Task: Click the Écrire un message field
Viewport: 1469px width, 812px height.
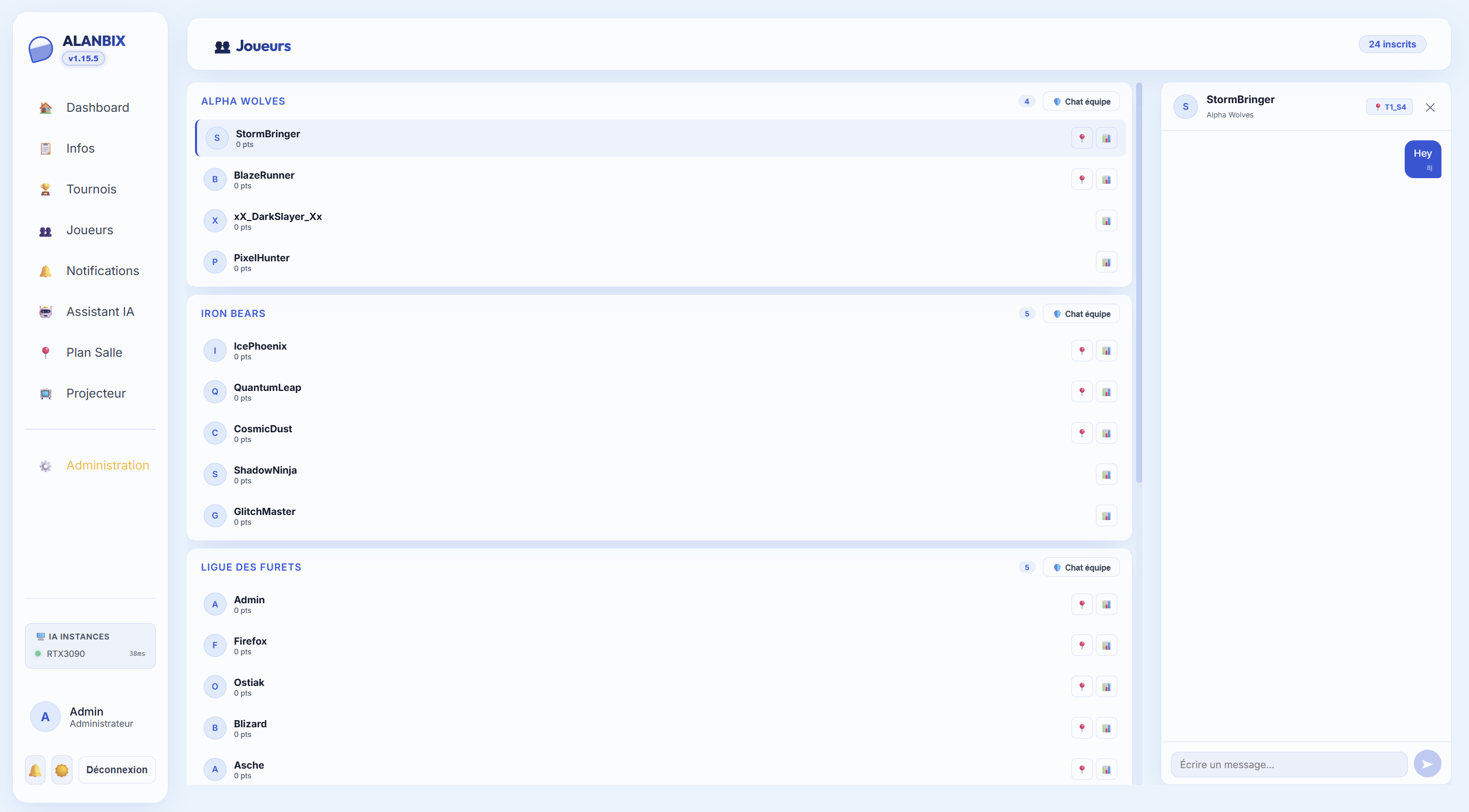Action: (1289, 765)
